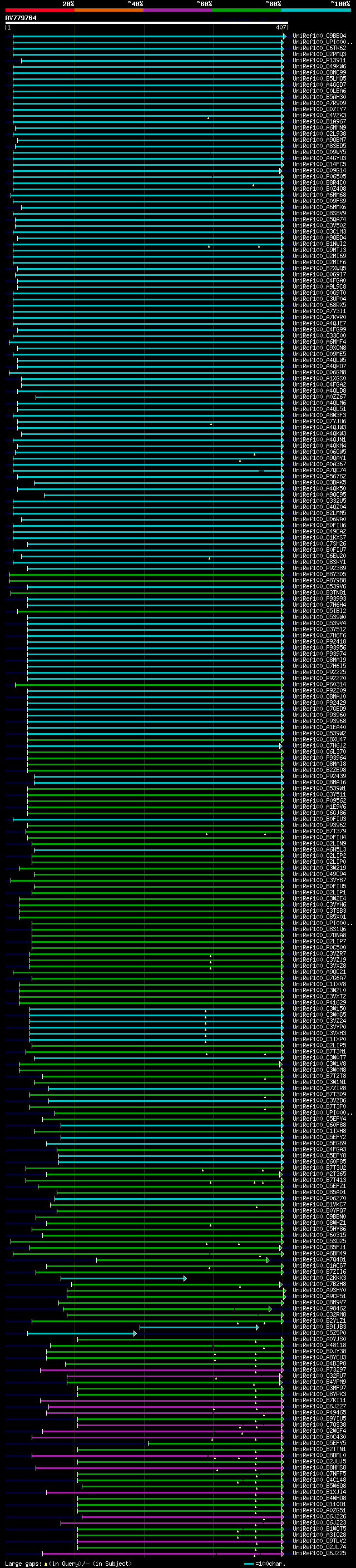Screen dimensions: 356x1568
Task: Select the query name AV779764
Action: pyautogui.click(x=21, y=18)
